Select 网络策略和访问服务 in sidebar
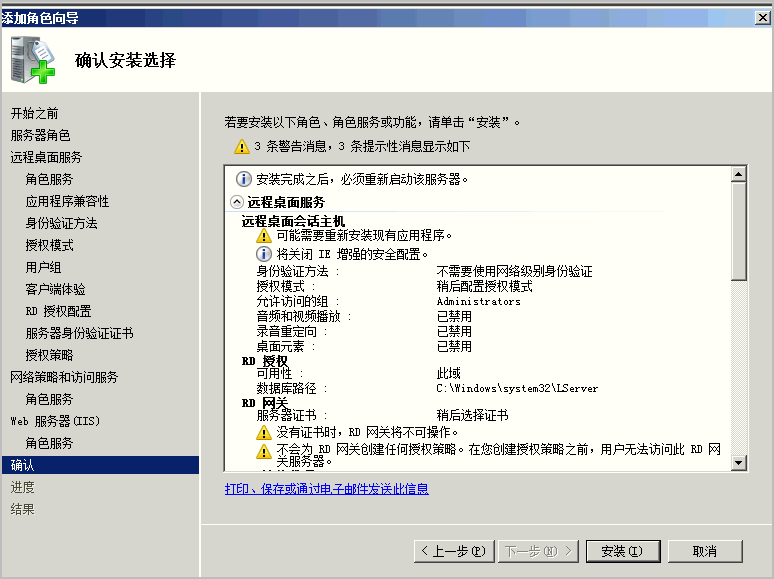The height and width of the screenshot is (579, 774). click(64, 377)
